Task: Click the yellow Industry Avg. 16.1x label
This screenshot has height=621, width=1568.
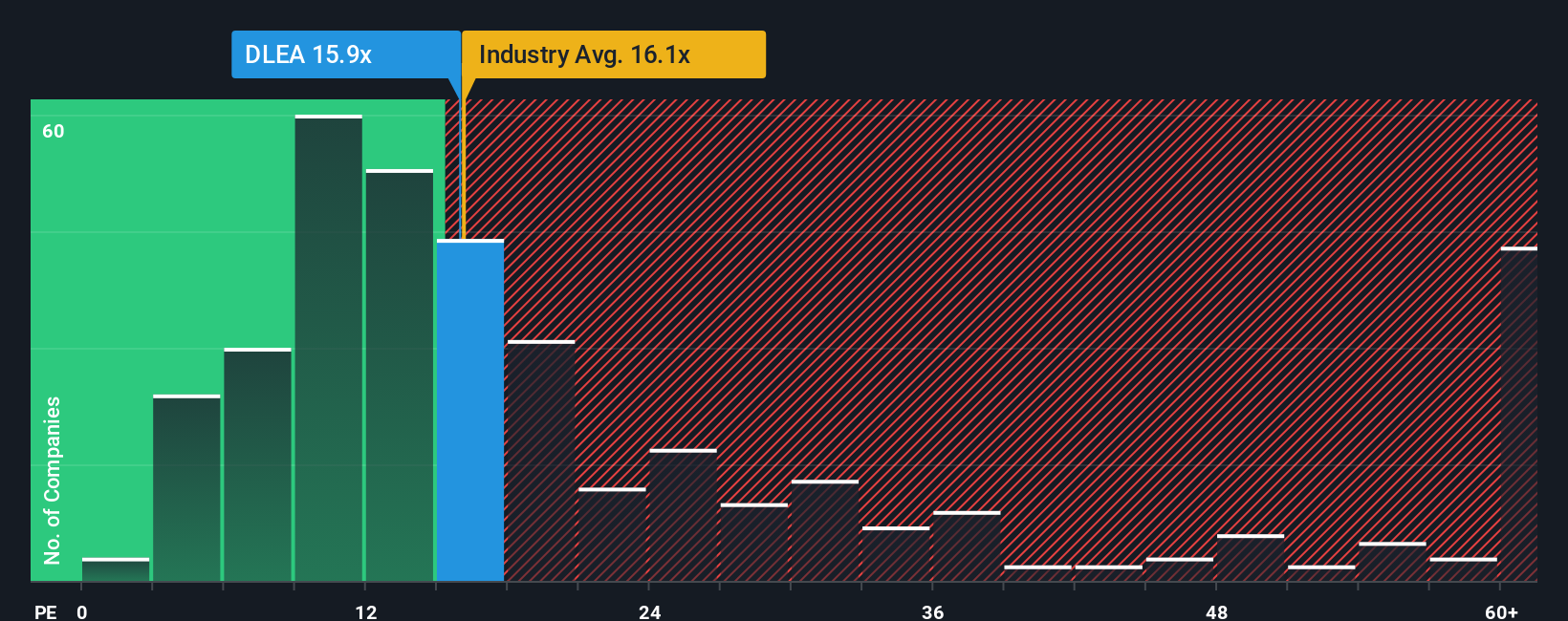Action: coord(614,54)
